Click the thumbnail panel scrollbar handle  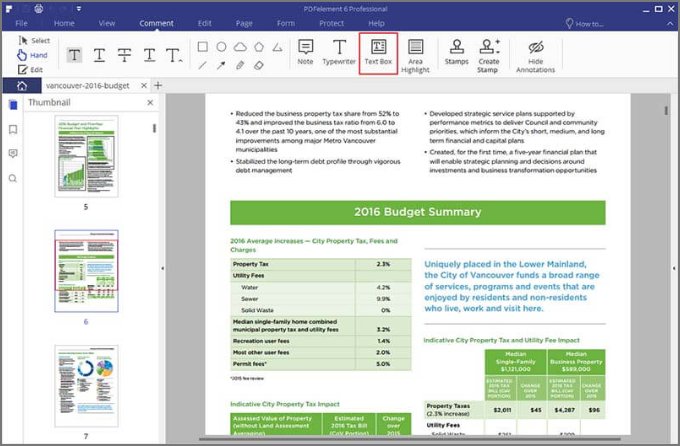154,128
